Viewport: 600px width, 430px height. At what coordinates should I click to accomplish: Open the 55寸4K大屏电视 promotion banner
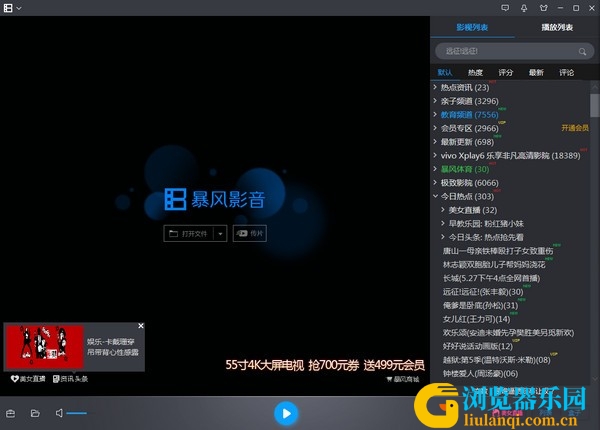[325, 365]
